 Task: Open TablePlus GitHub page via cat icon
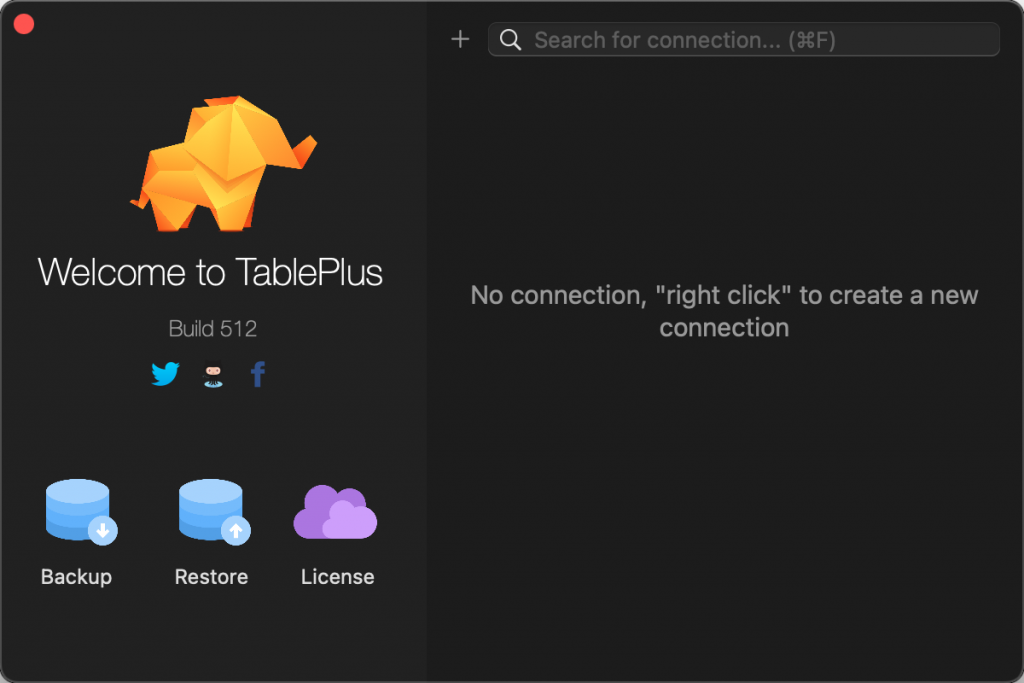click(x=211, y=373)
